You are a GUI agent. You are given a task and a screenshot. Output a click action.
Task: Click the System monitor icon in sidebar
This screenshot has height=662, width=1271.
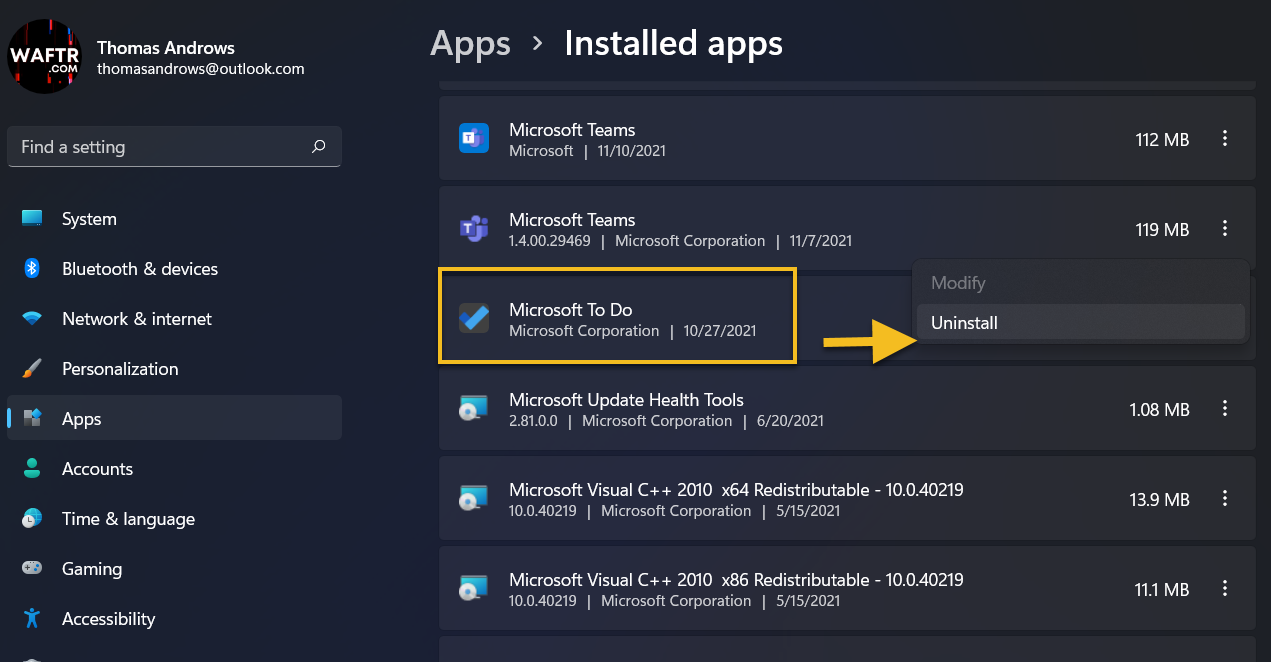pyautogui.click(x=32, y=219)
